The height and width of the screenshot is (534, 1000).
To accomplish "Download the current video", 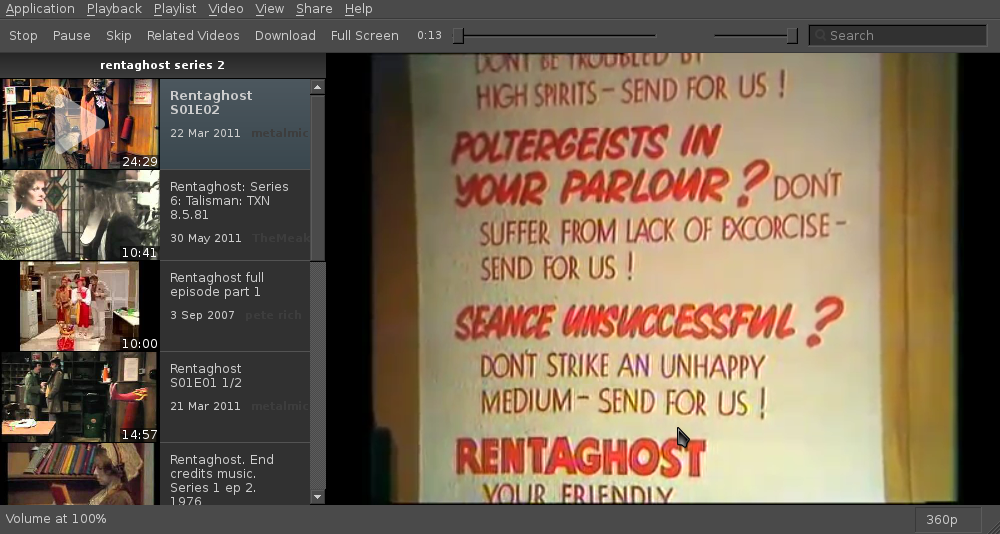I will [x=285, y=36].
